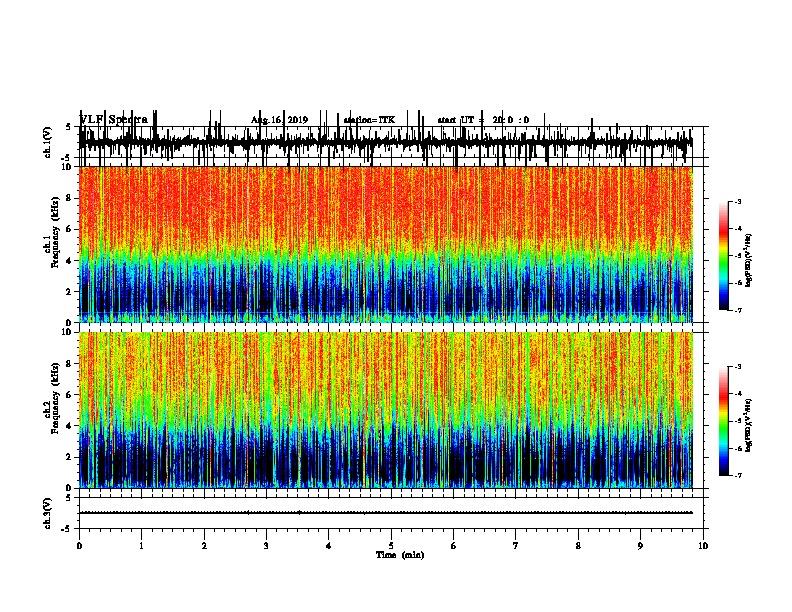Click the "3" minute tick label
Screen dimensions: 792x612
click(x=266, y=546)
